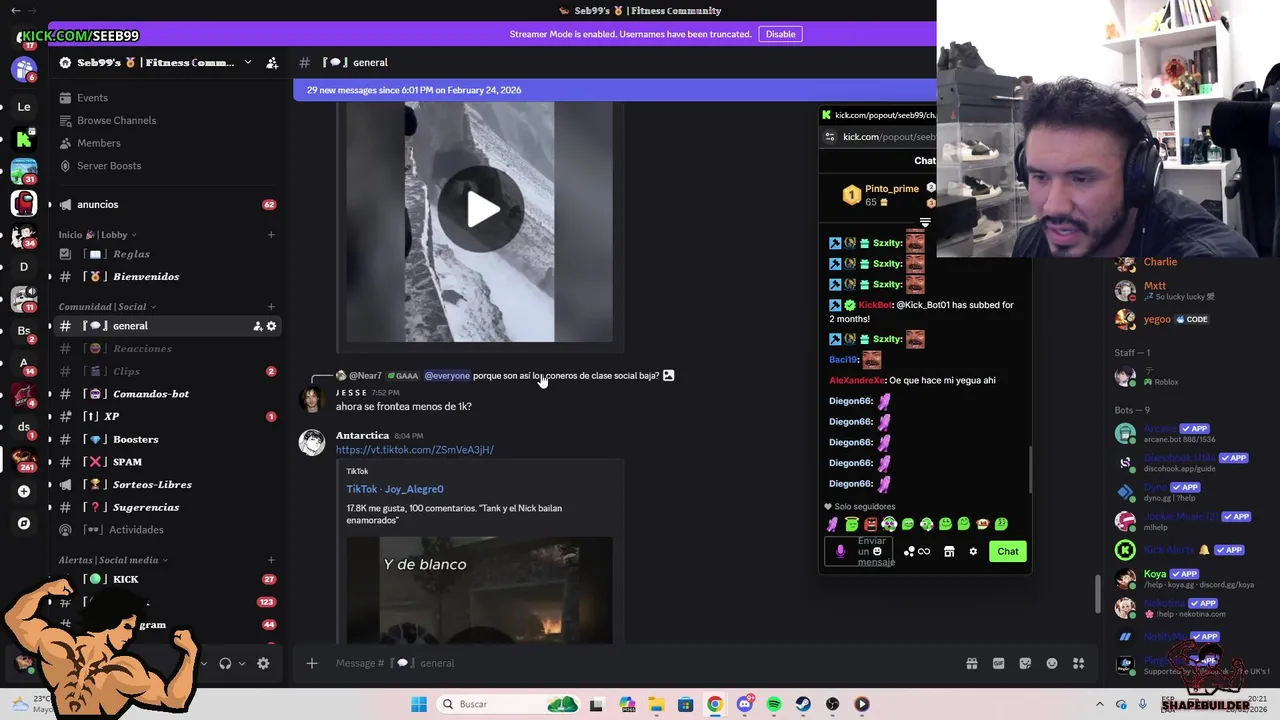The image size is (1280, 720).
Task: Open the Boosters channel
Action: [x=135, y=440]
